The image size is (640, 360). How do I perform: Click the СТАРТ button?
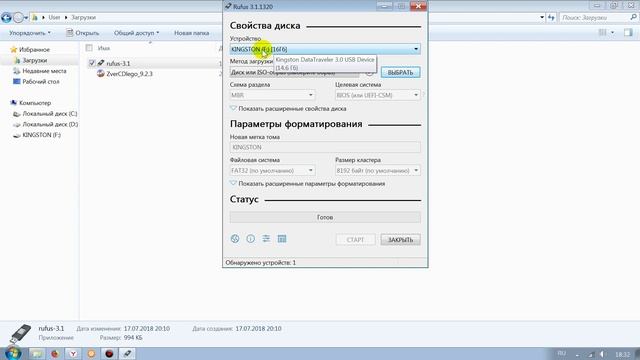[355, 240]
